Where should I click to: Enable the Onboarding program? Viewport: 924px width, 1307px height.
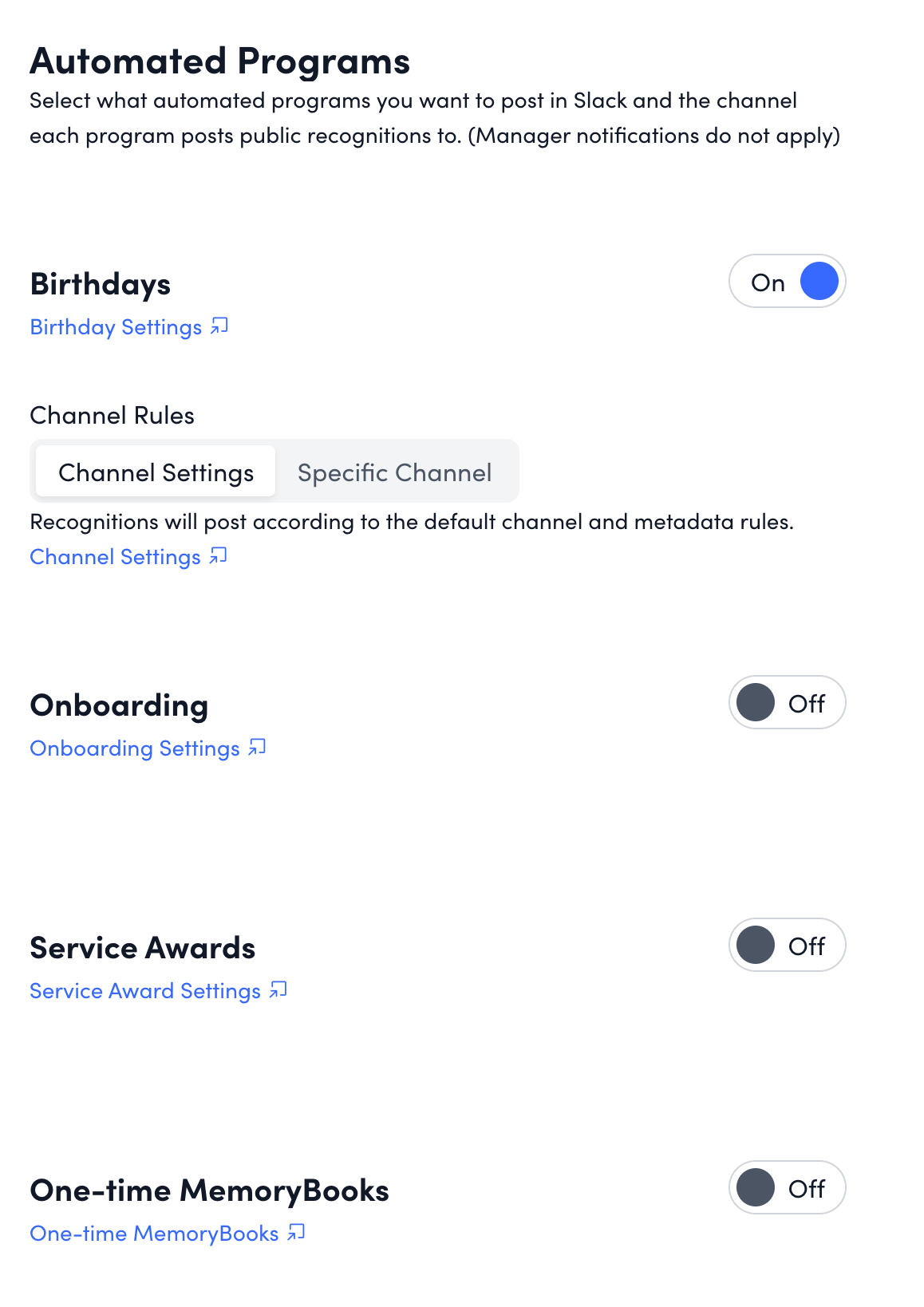[787, 703]
